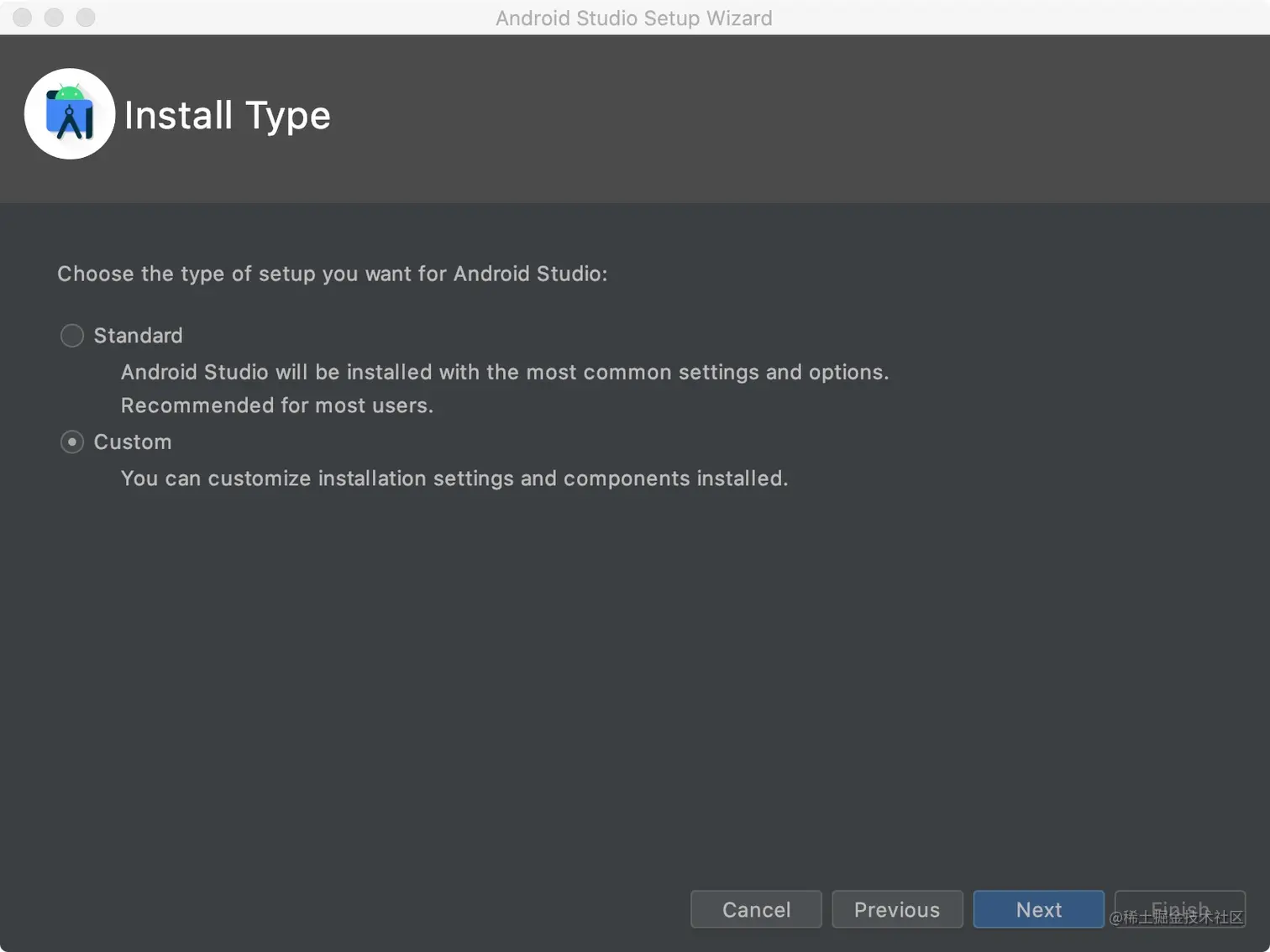Click the zoom window button
This screenshot has width=1270, height=952.
click(86, 18)
